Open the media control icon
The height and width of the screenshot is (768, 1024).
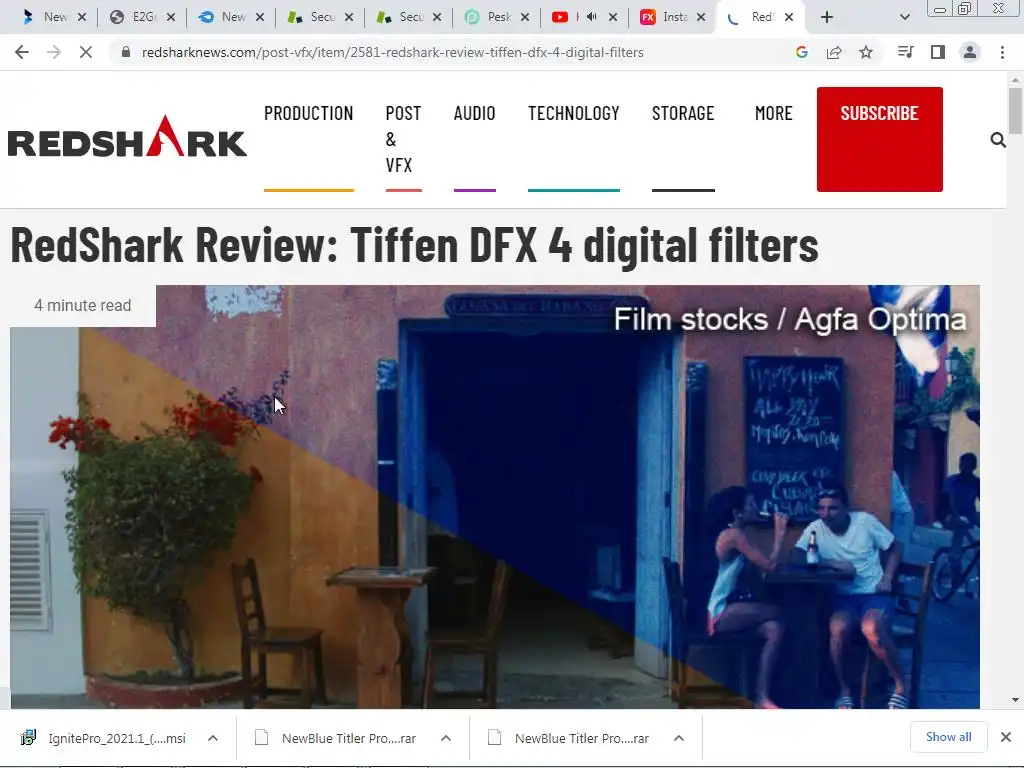[905, 52]
